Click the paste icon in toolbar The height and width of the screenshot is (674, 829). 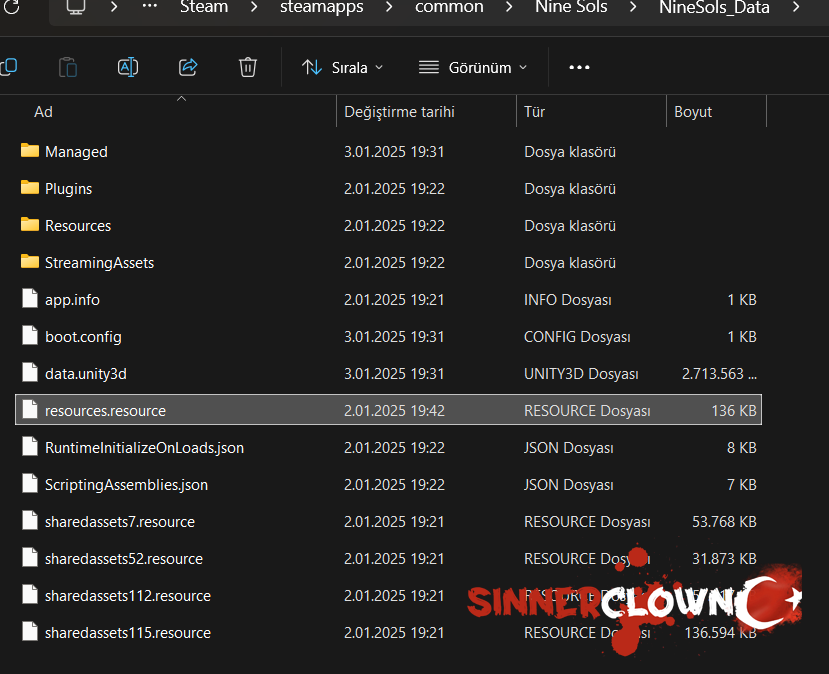click(x=68, y=68)
